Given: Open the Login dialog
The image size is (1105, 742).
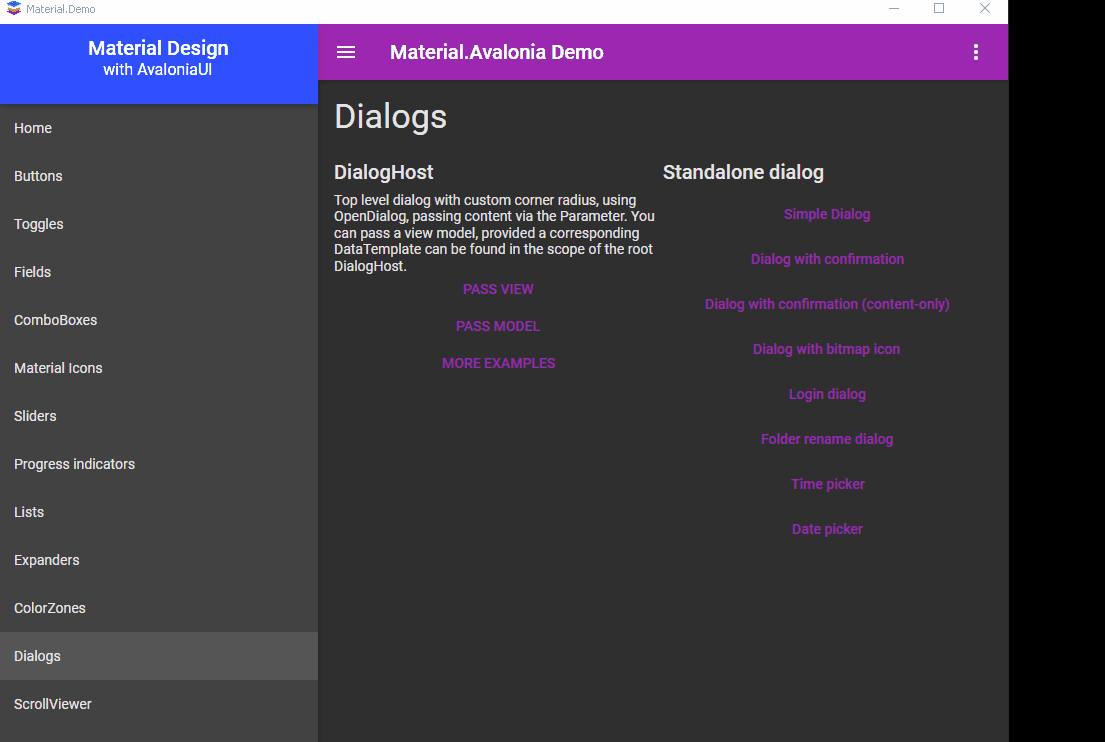Looking at the screenshot, I should coord(827,394).
